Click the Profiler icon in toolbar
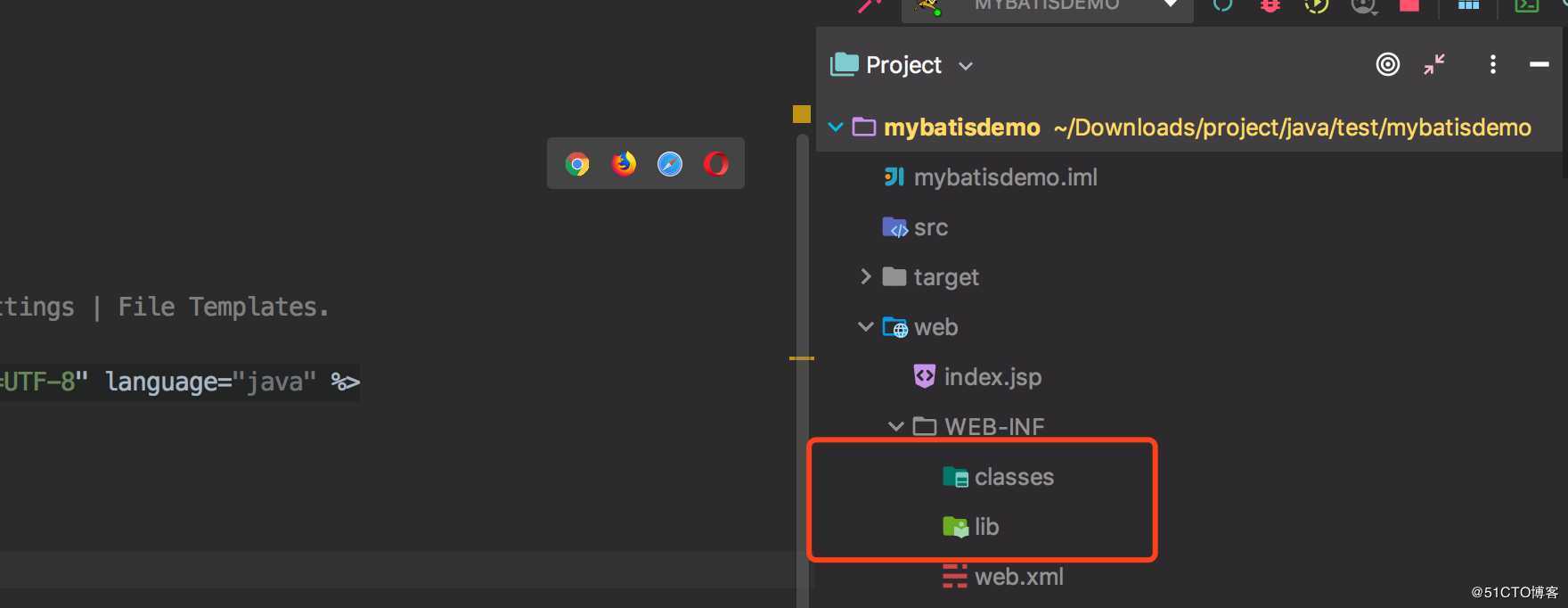This screenshot has width=1568, height=608. 1363,5
